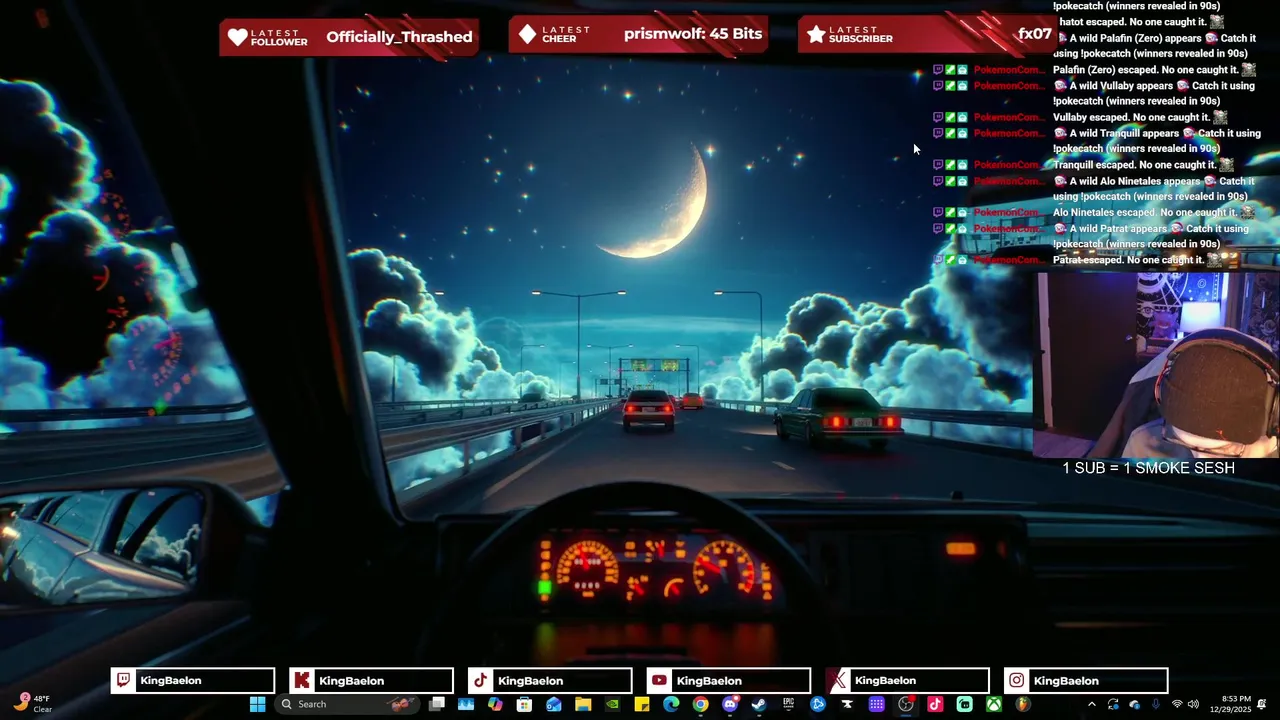Launch Xbox app from the taskbar

[x=994, y=704]
